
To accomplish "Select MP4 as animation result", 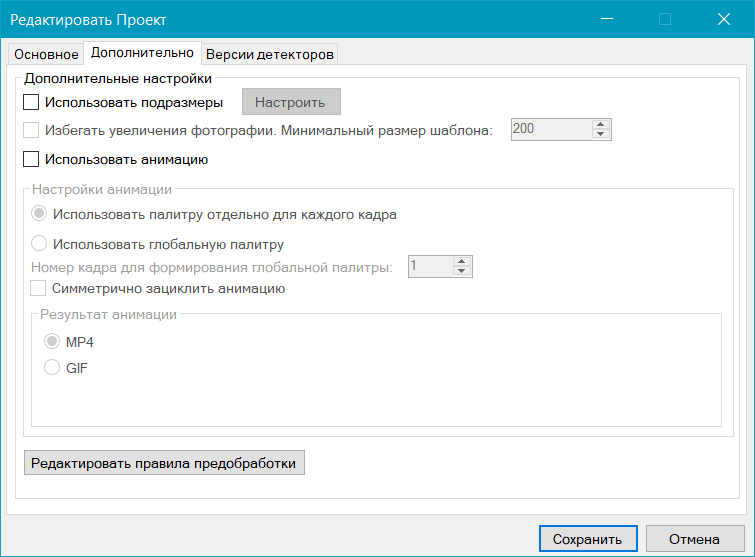I will click(x=52, y=342).
